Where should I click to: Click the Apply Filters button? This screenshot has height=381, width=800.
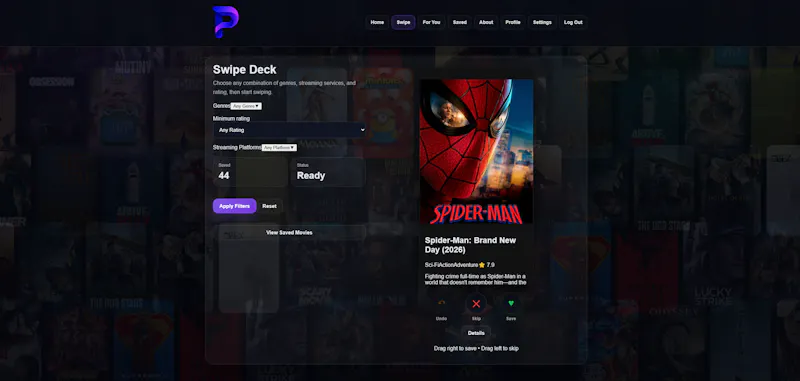coord(234,206)
